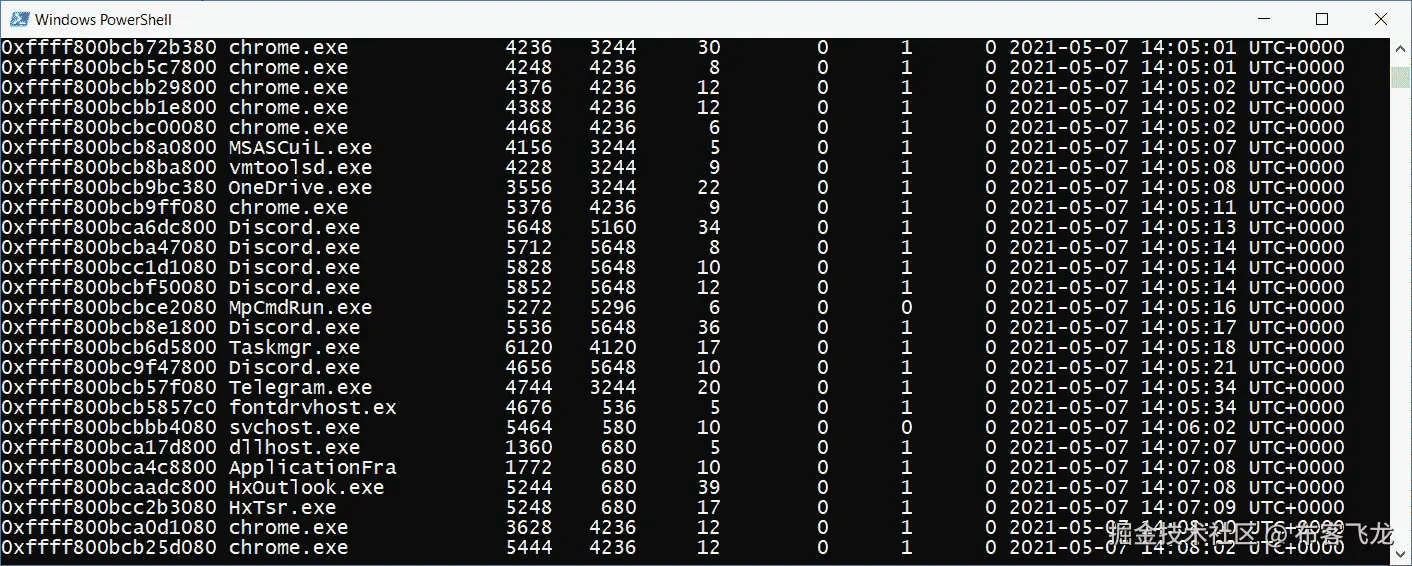Select offset 0xffff800bc9f47800
This screenshot has width=1412, height=566.
click(108, 367)
